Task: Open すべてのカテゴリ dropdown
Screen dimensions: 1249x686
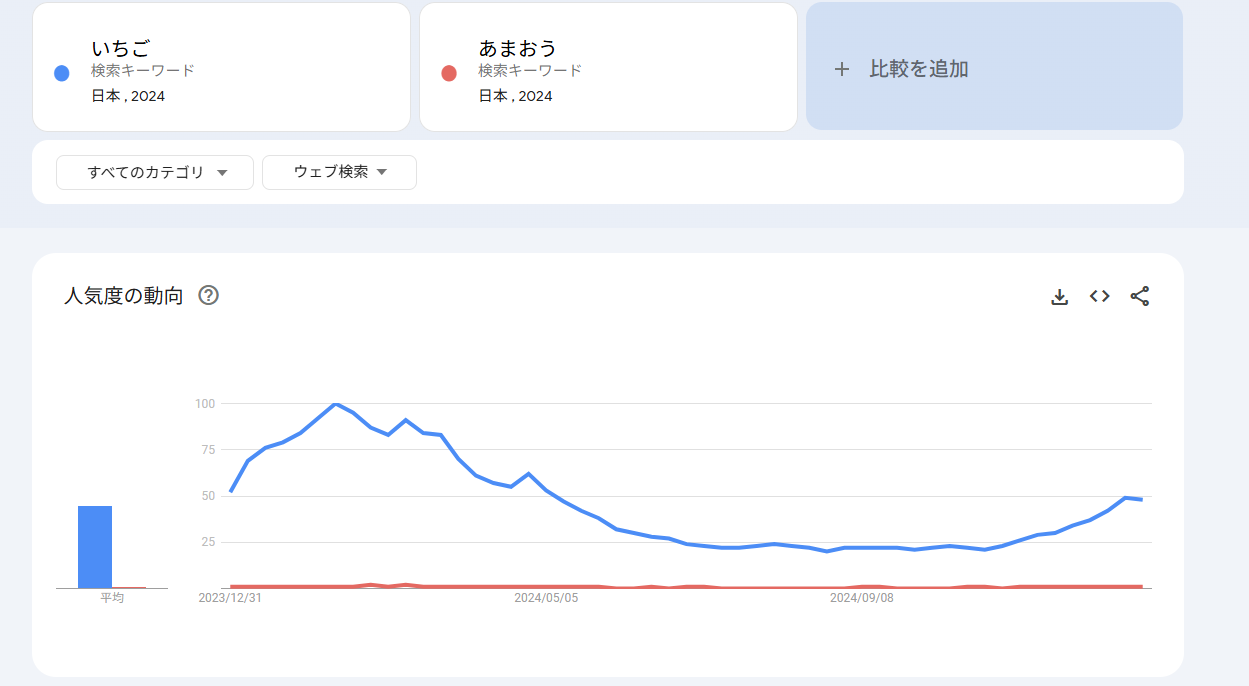Action: [x=155, y=172]
